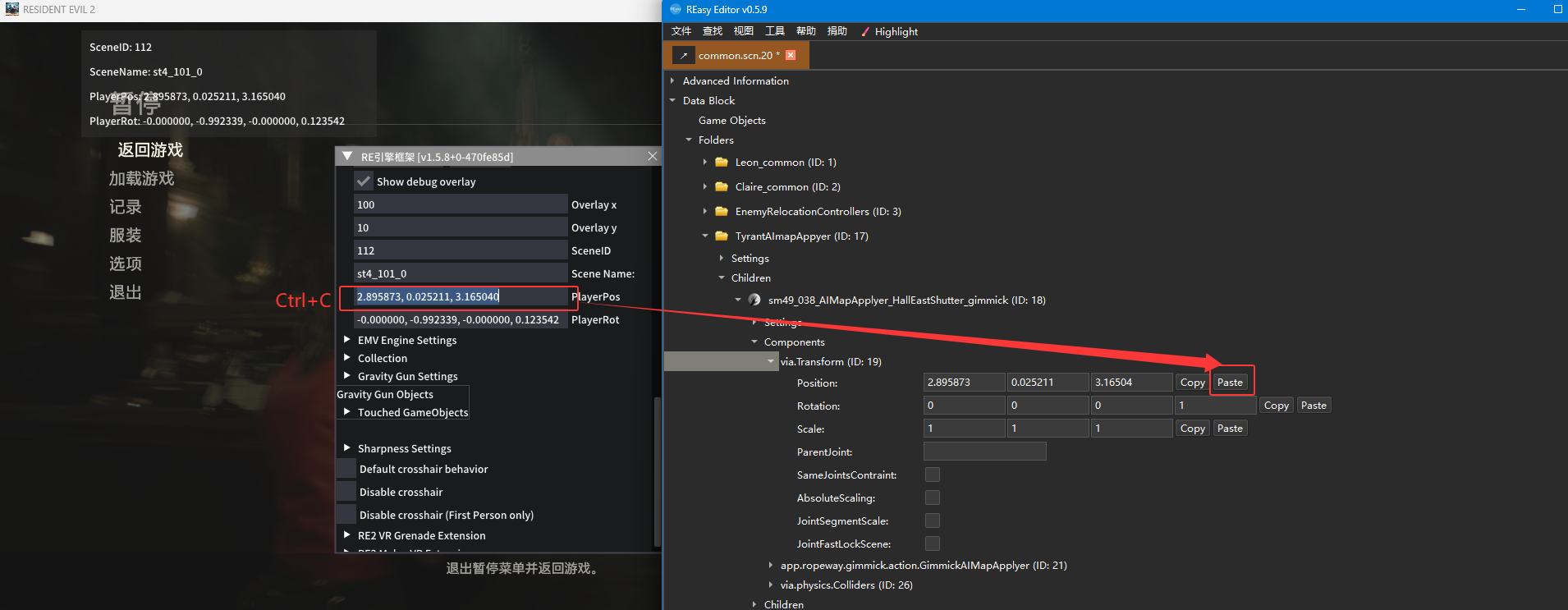Select Game Objects tree item
The height and width of the screenshot is (610, 1568).
click(731, 120)
